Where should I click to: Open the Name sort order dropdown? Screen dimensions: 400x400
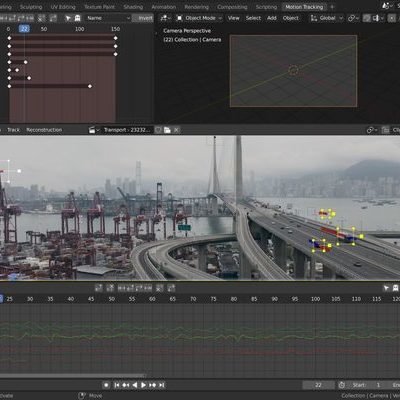[x=108, y=18]
